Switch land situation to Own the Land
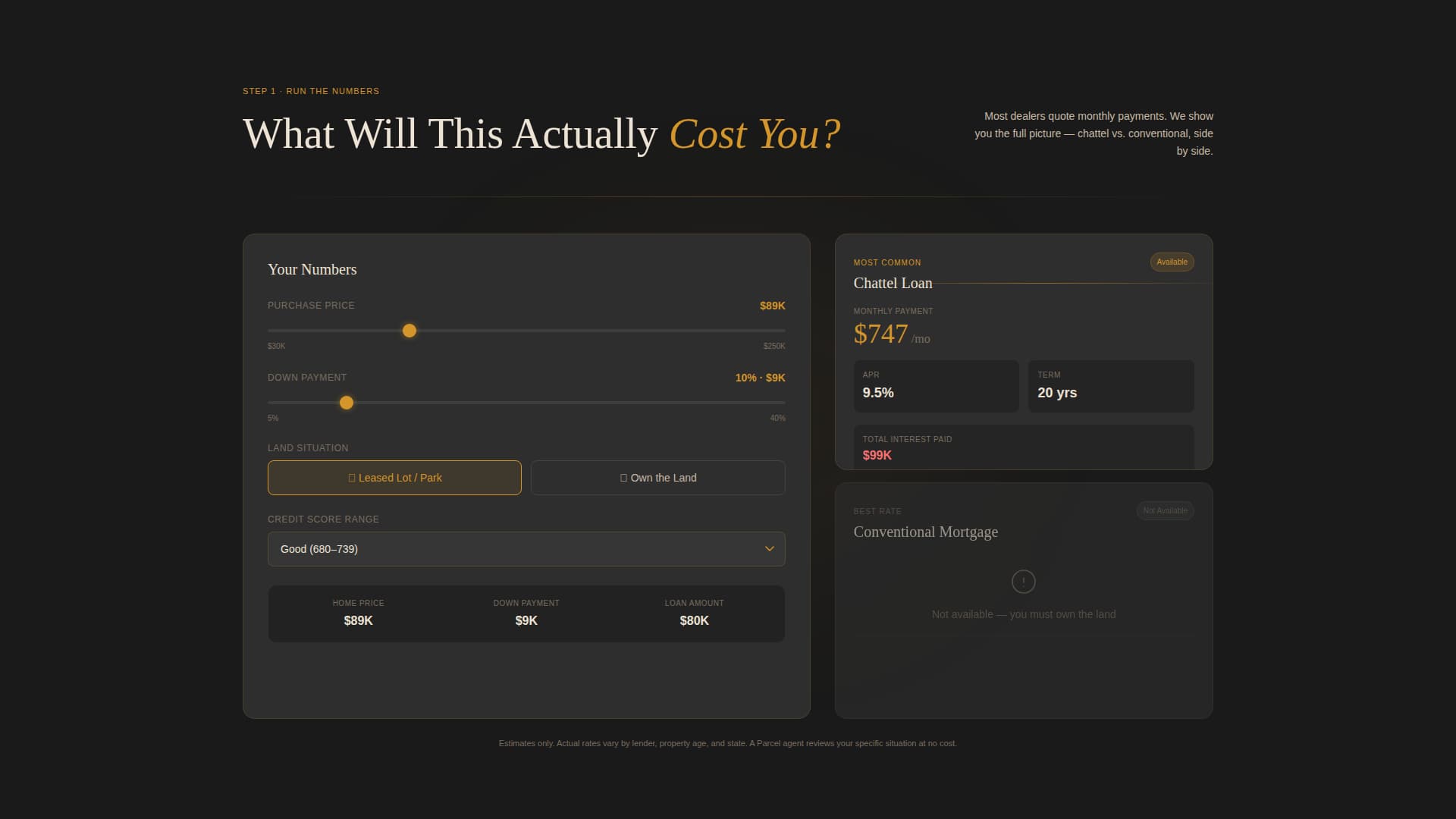The width and height of the screenshot is (1456, 819). point(657,477)
